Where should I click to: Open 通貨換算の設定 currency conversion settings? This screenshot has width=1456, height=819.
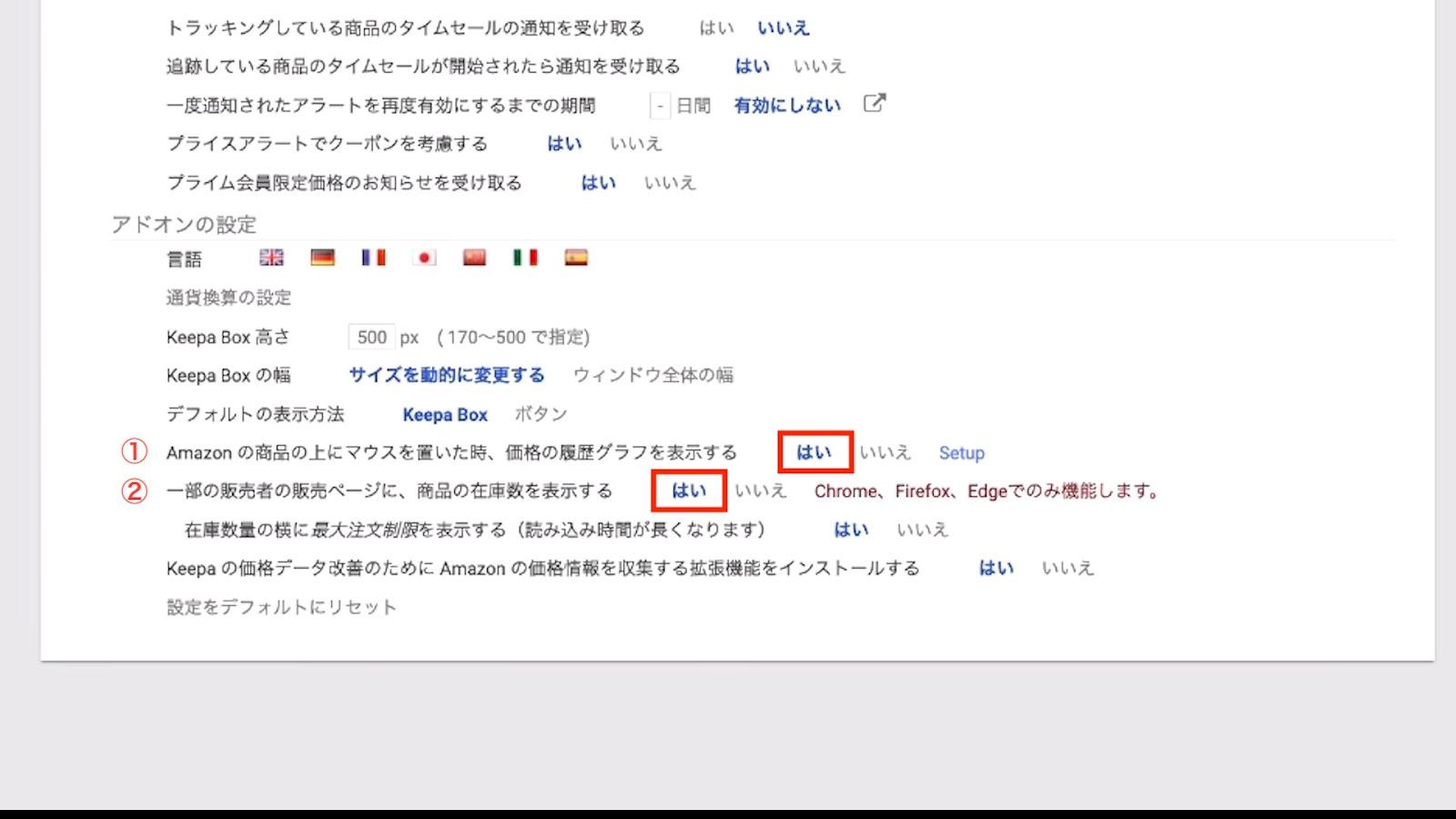[x=228, y=298]
